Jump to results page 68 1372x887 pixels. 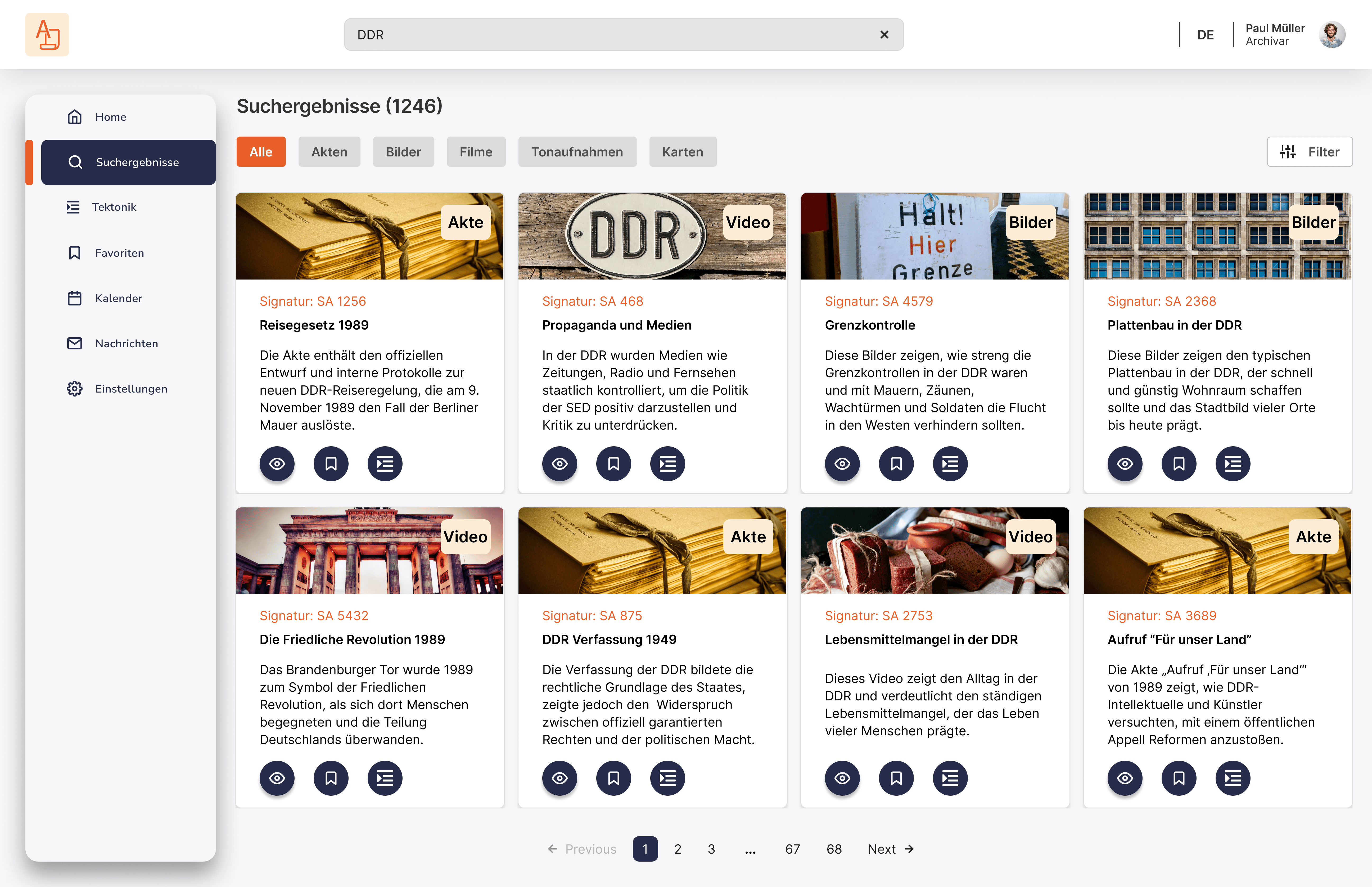click(x=834, y=849)
